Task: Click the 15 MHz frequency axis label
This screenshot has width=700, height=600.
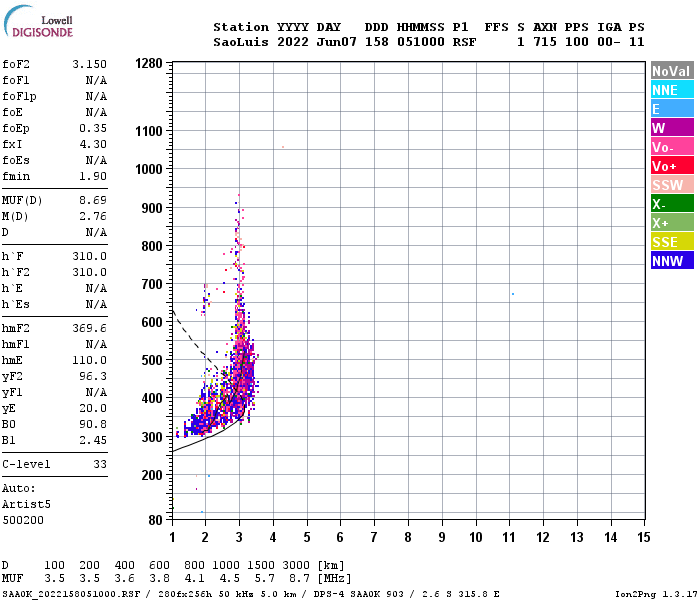Action: (643, 537)
